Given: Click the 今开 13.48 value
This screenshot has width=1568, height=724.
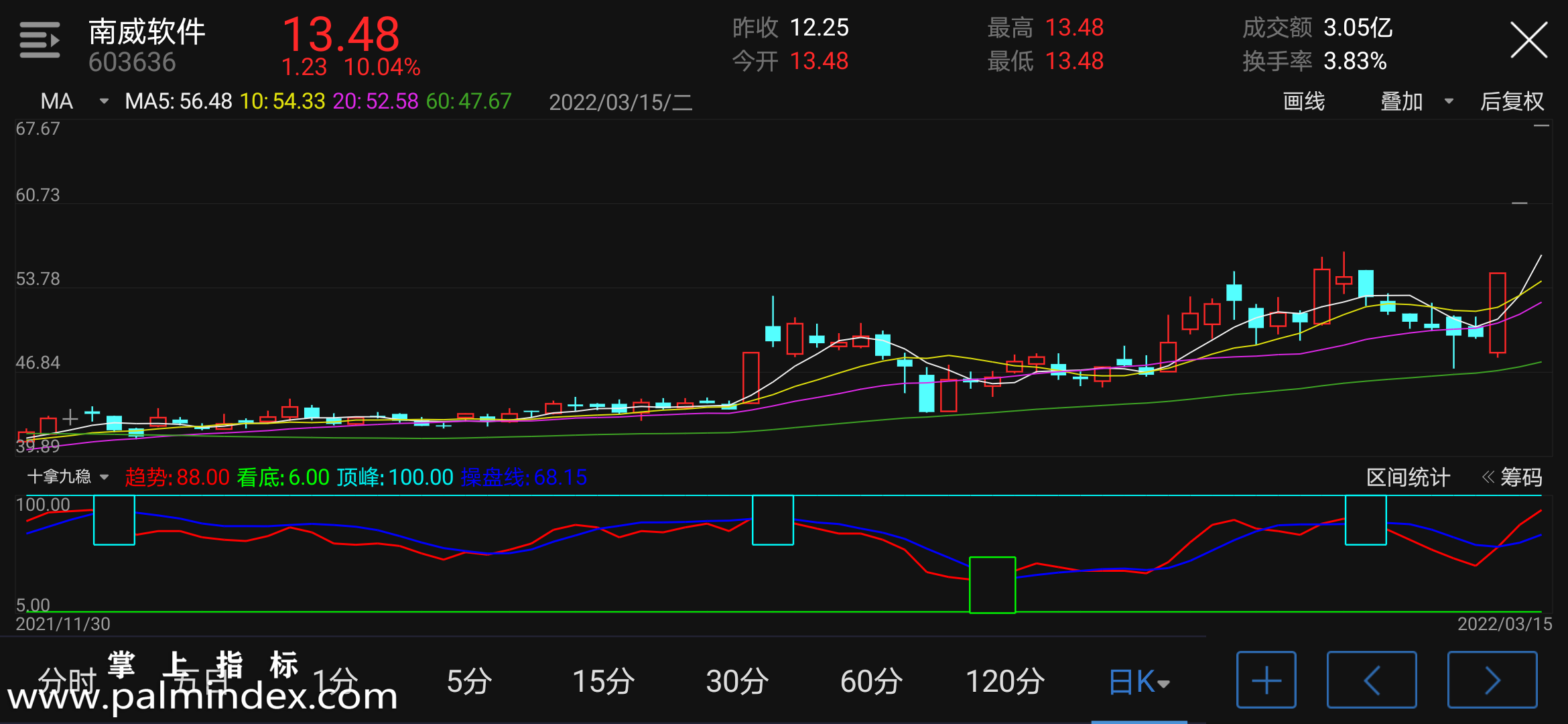Looking at the screenshot, I should [x=819, y=62].
